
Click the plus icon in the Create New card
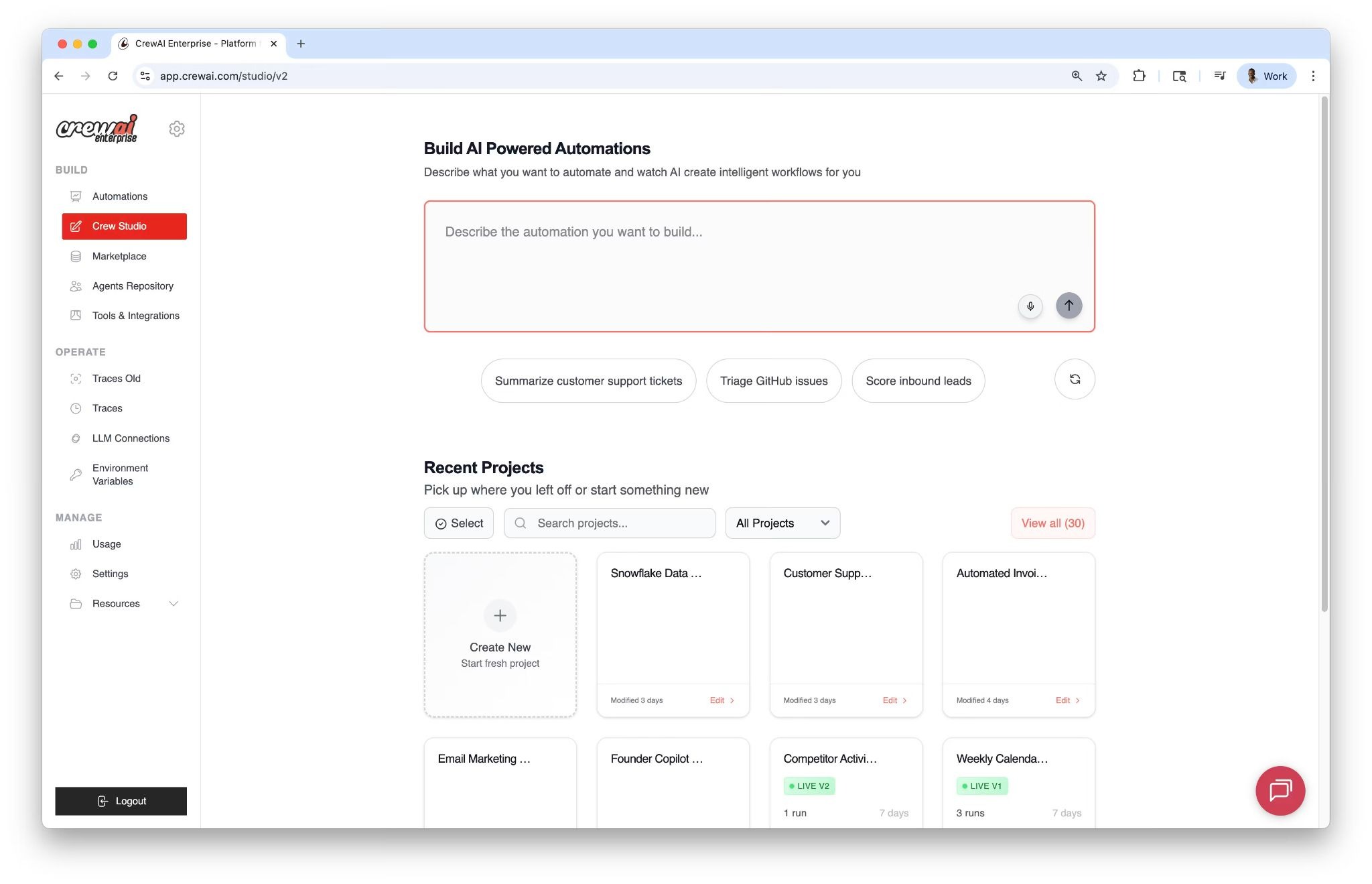(500, 615)
